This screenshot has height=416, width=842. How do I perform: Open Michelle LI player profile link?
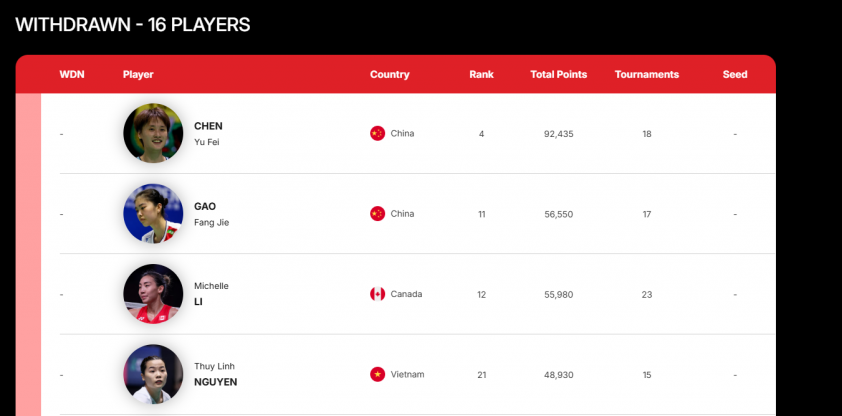pyautogui.click(x=211, y=294)
